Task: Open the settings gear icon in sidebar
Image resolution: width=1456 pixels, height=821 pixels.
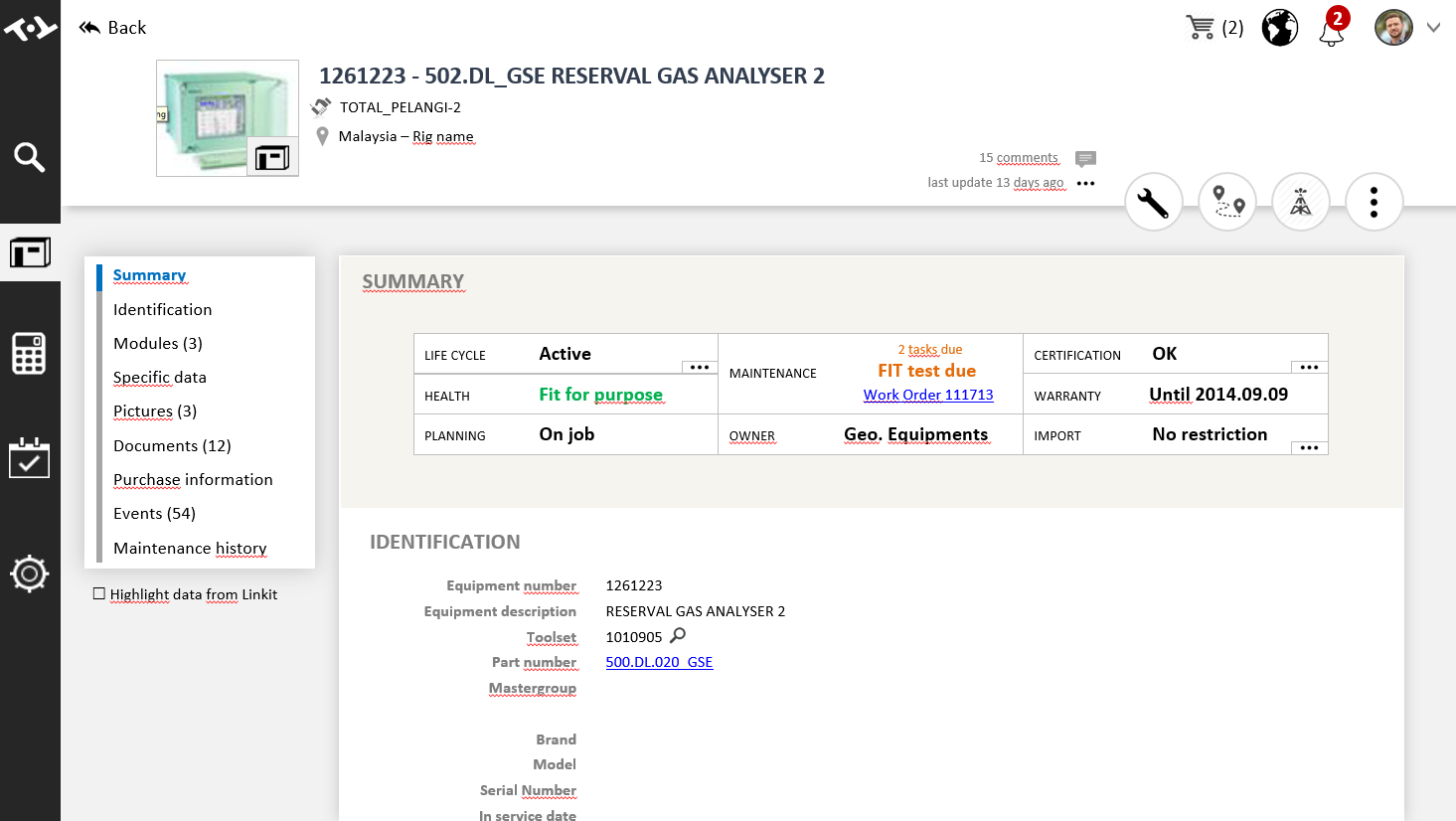Action: point(29,574)
